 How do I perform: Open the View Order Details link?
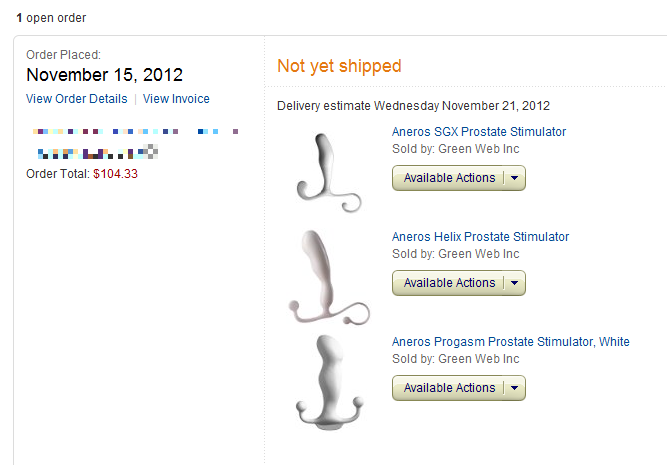(77, 99)
